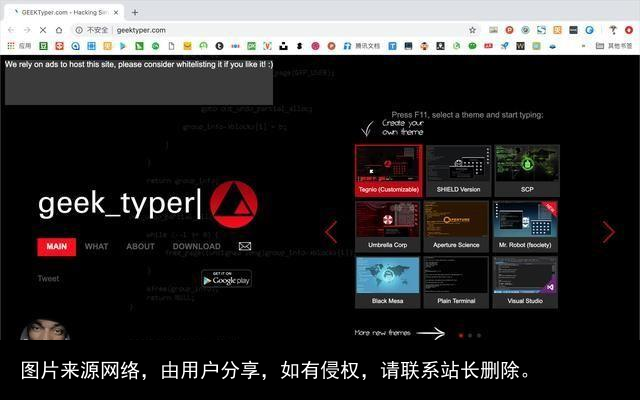Viewport: 640px width, 400px height.
Task: Click the hooded avatar image
Action: click(45, 330)
